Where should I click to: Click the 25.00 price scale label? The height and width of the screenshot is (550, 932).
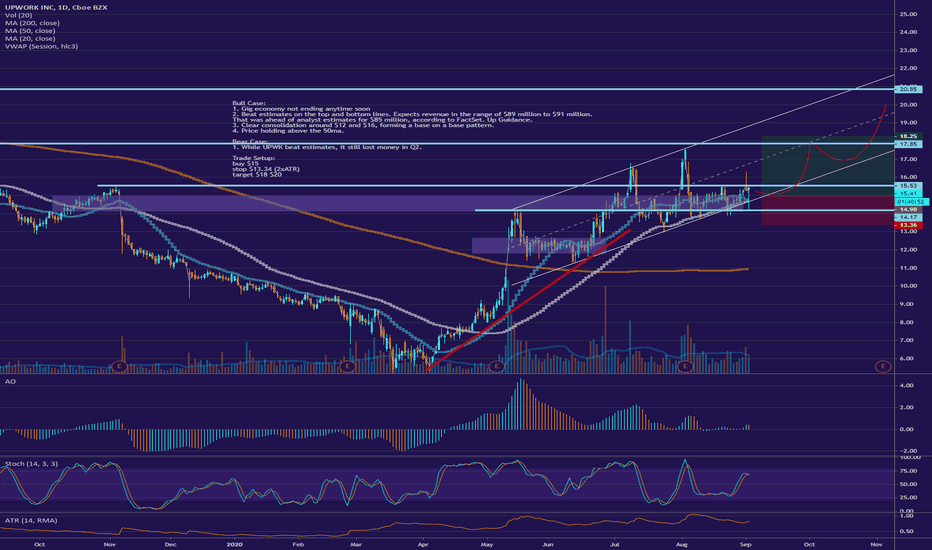[908, 14]
